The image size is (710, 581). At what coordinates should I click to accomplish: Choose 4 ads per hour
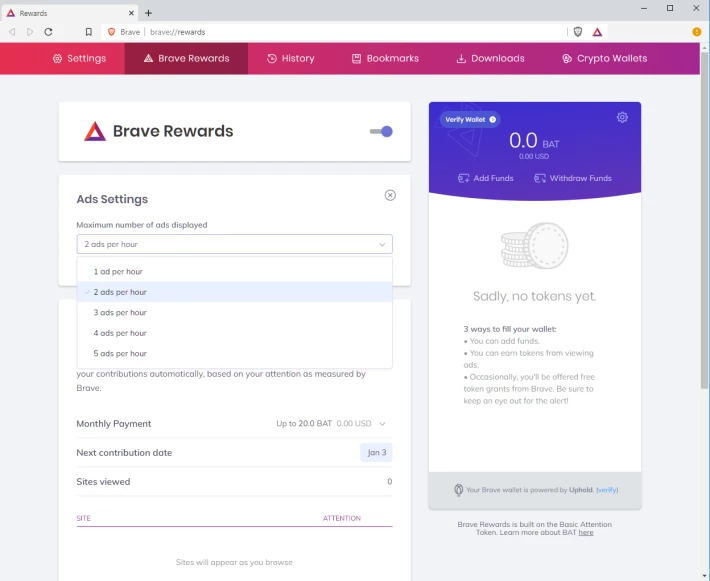click(x=235, y=333)
